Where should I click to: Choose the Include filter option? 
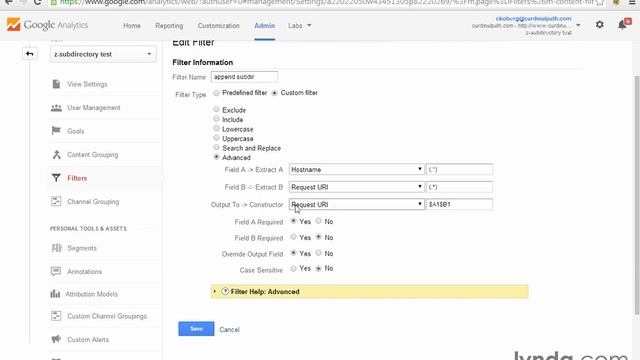[x=216, y=119]
